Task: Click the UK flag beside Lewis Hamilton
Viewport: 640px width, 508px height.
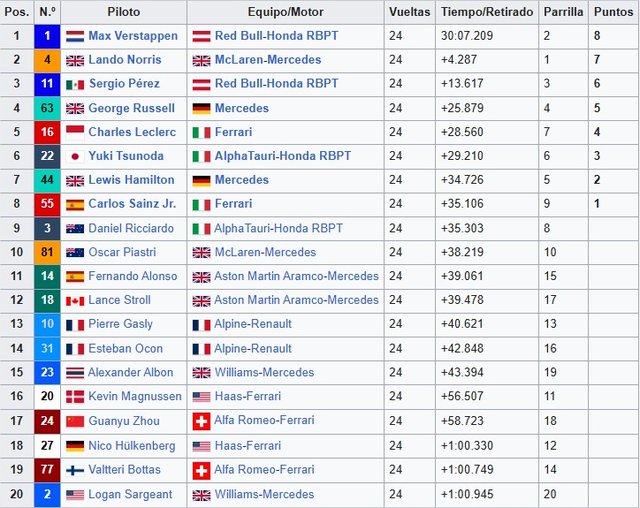Action: [75, 180]
